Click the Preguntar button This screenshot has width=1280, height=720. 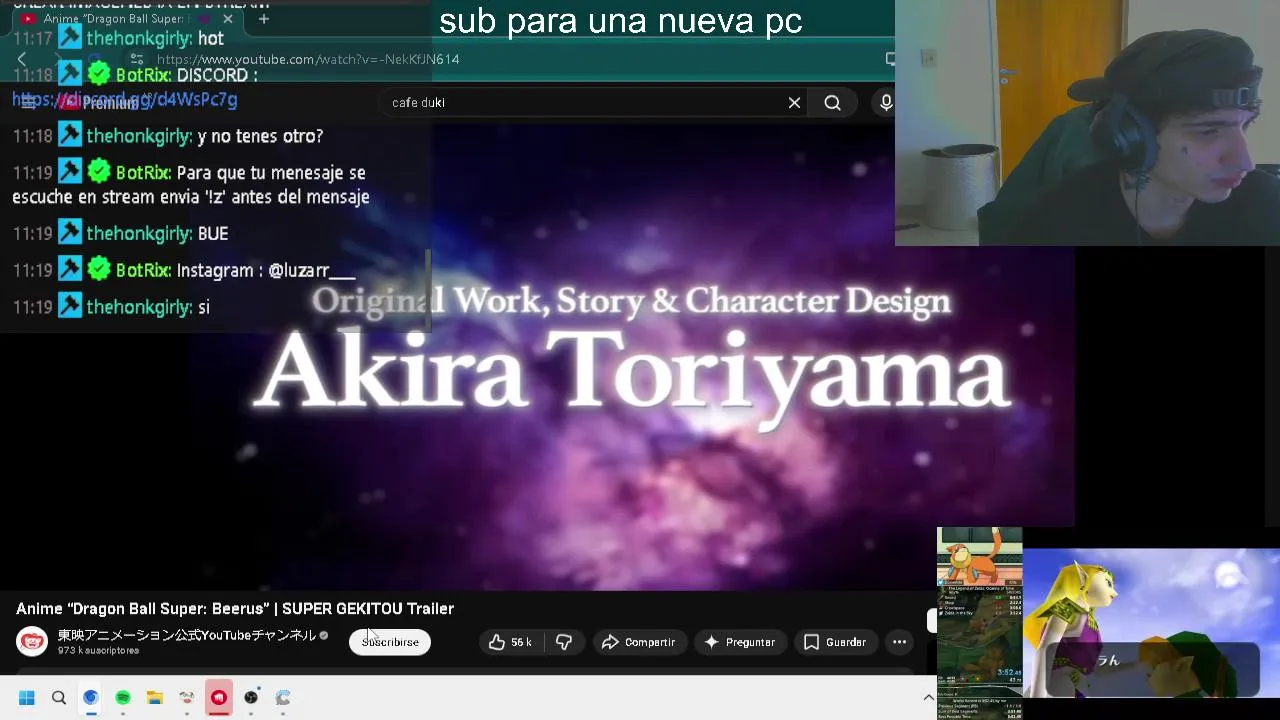tap(739, 642)
